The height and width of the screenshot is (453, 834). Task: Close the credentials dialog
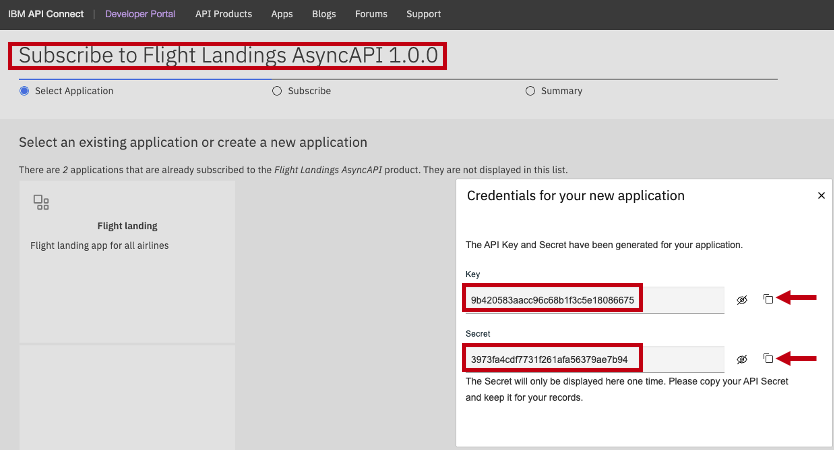point(821,196)
